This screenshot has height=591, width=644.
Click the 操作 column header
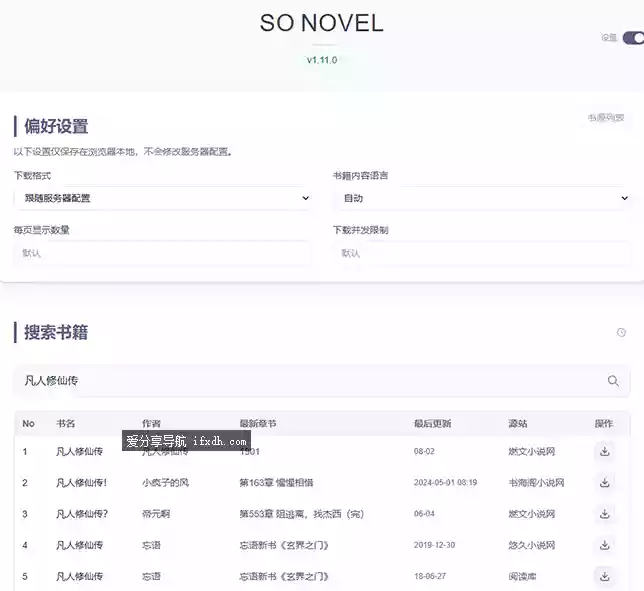click(x=604, y=423)
